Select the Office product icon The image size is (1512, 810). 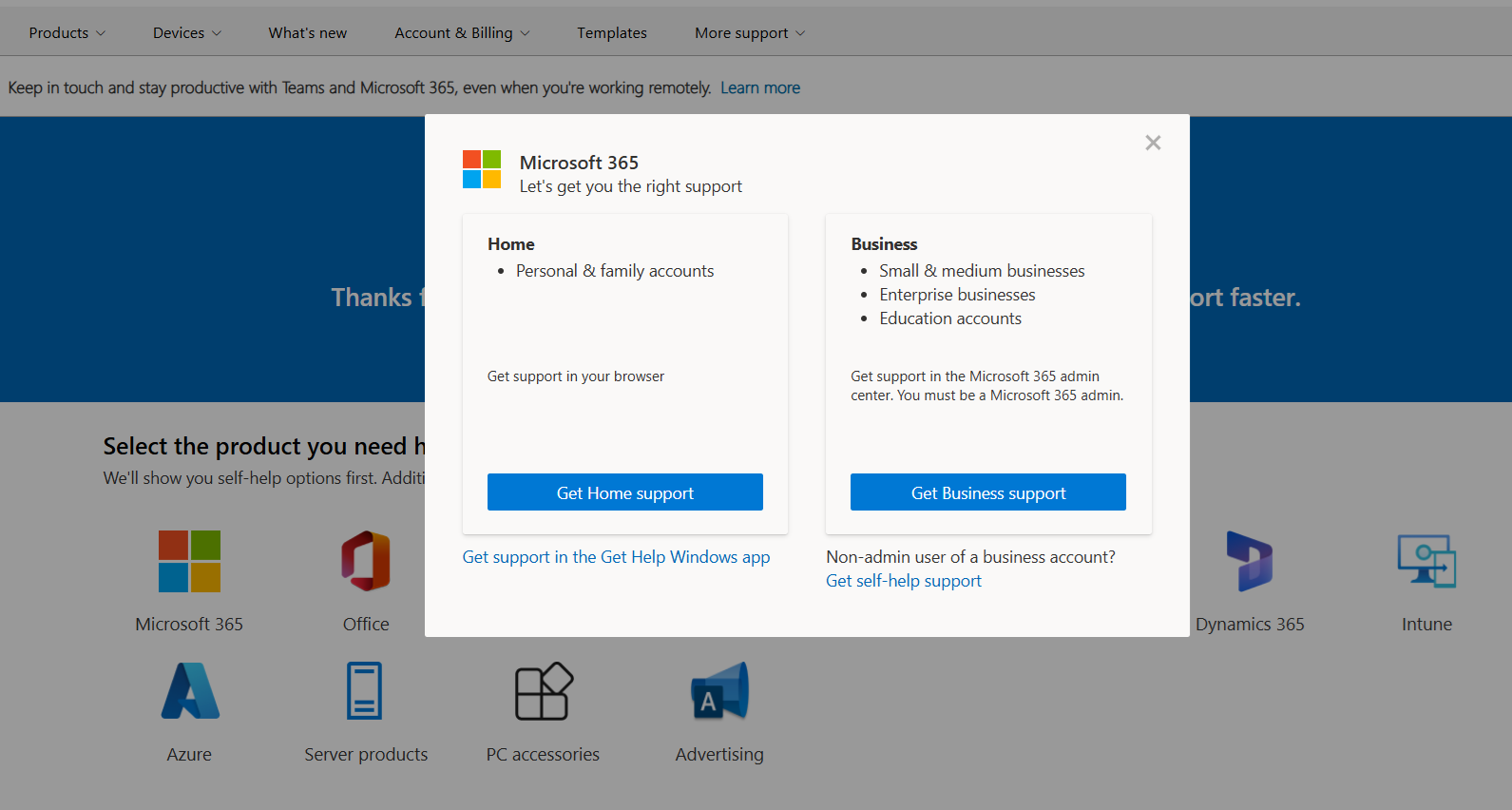366,561
